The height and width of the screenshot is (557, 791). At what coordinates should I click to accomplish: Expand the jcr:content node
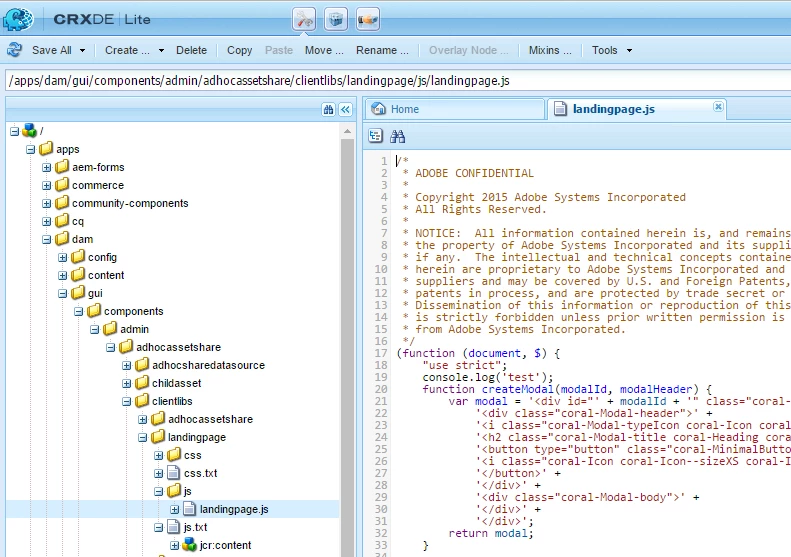(175, 545)
